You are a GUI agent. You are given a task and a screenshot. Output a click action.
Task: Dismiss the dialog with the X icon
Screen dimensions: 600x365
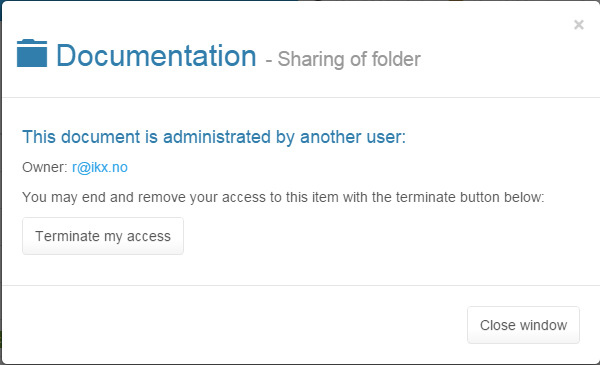pyautogui.click(x=579, y=25)
